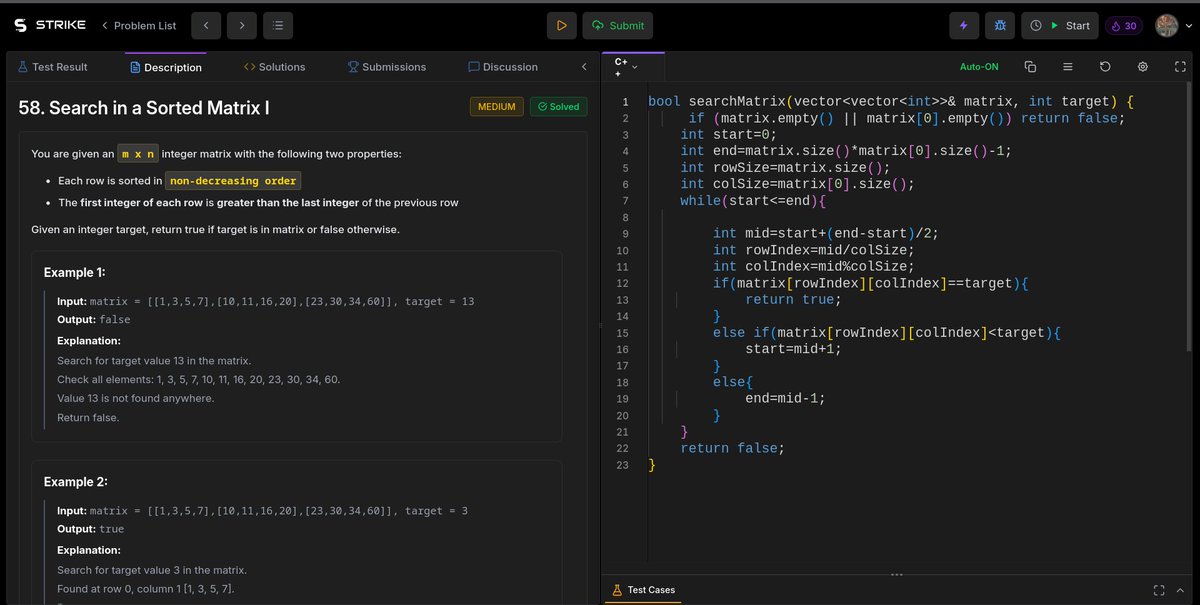The width and height of the screenshot is (1200, 605).
Task: Click line number 23 in editor
Action: [622, 465]
